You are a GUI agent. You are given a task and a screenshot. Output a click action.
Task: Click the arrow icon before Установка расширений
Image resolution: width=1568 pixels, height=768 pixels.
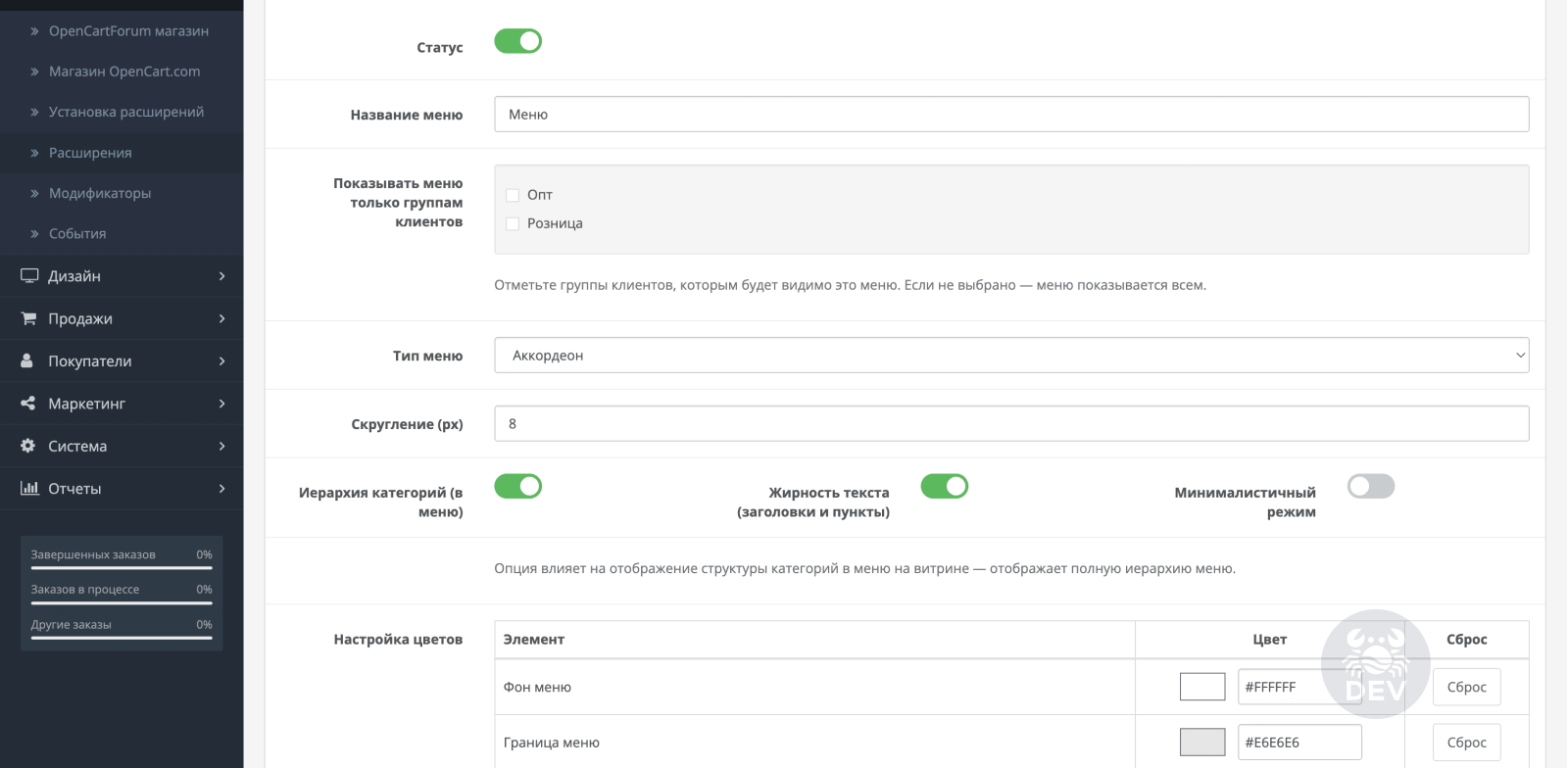tap(34, 112)
